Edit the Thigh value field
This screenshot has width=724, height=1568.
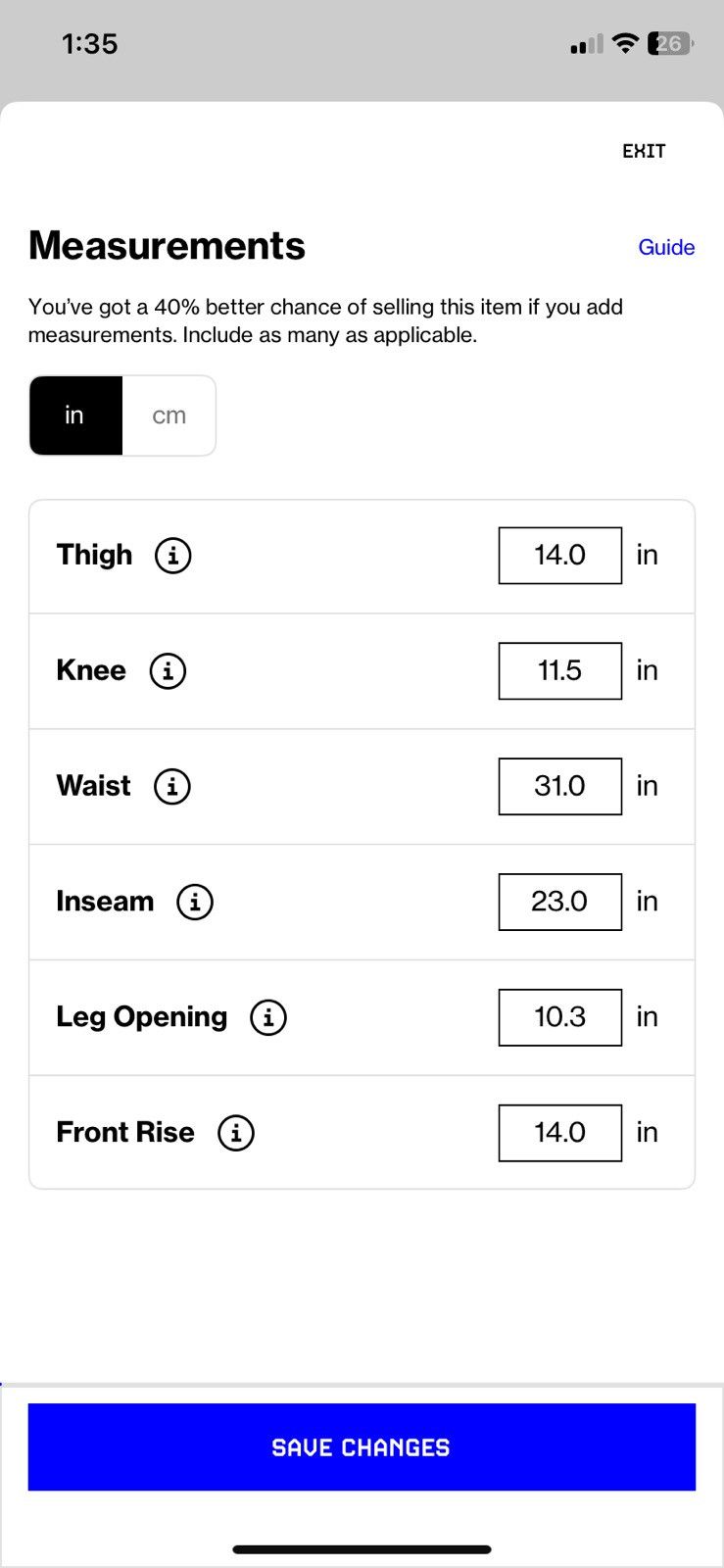[560, 556]
